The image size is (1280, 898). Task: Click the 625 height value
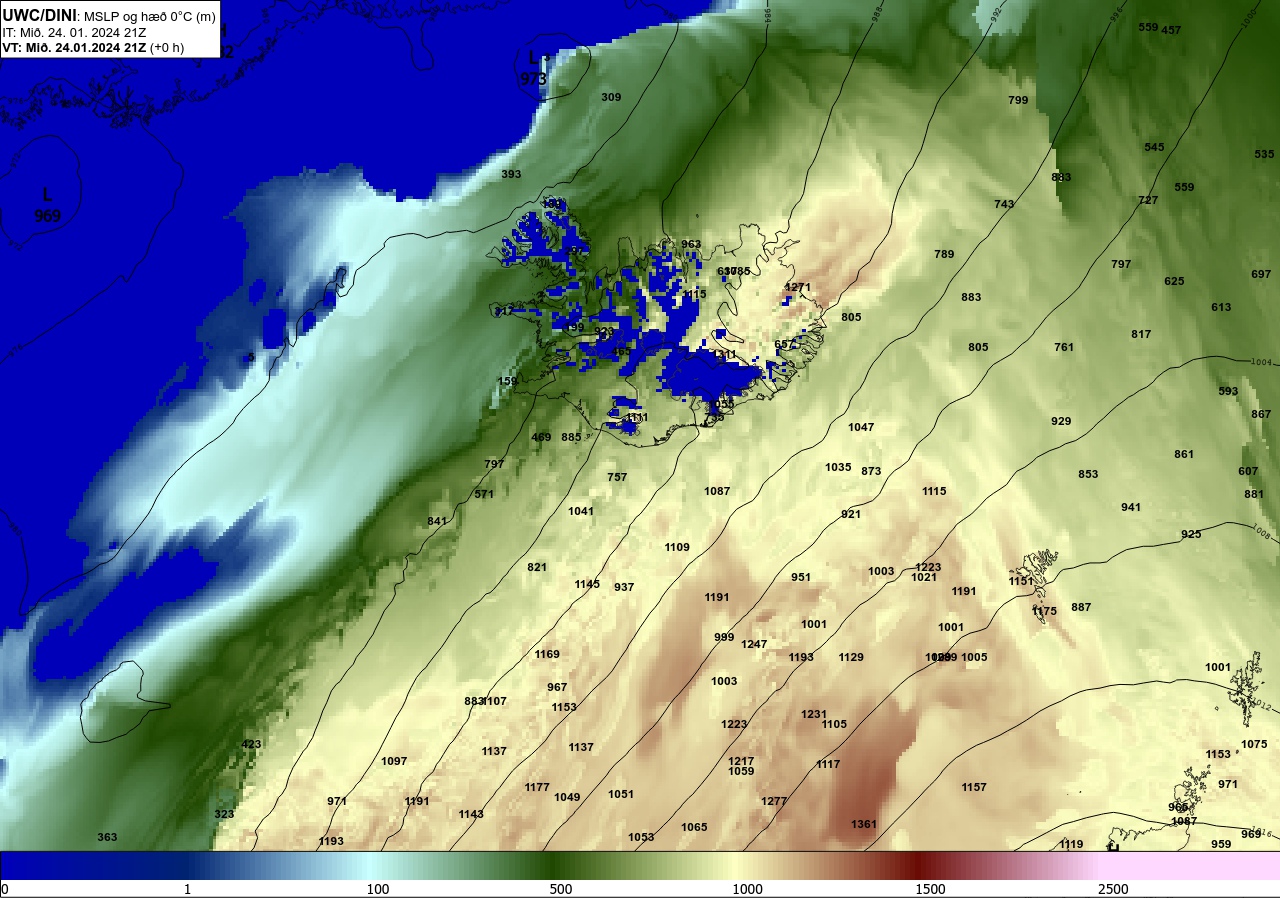point(1174,281)
